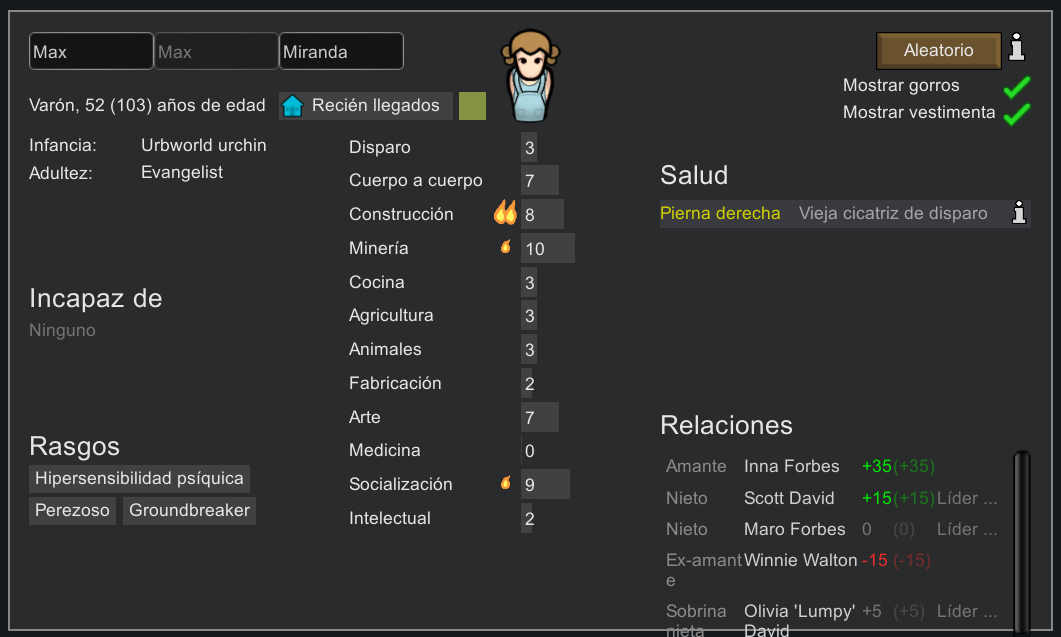Click the info icon beside Aleatorio
The height and width of the screenshot is (637, 1061).
(1017, 47)
